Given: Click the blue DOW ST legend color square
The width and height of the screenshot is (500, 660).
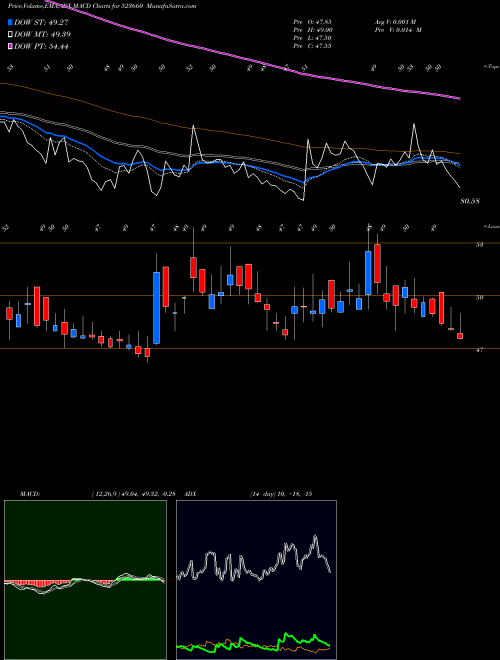Looking at the screenshot, I should pos(10,23).
